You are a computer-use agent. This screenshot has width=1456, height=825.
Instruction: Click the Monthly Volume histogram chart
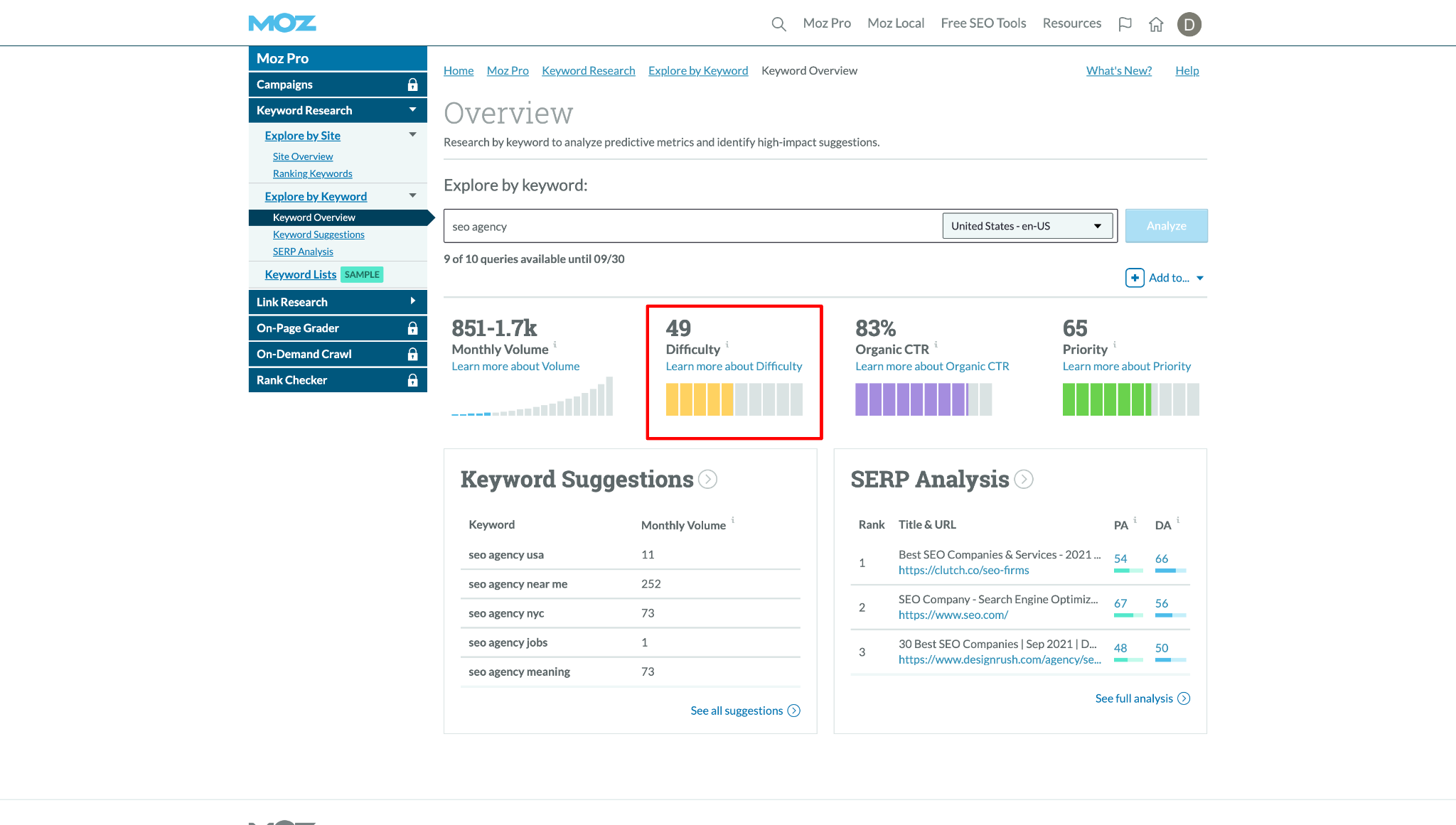(532, 396)
